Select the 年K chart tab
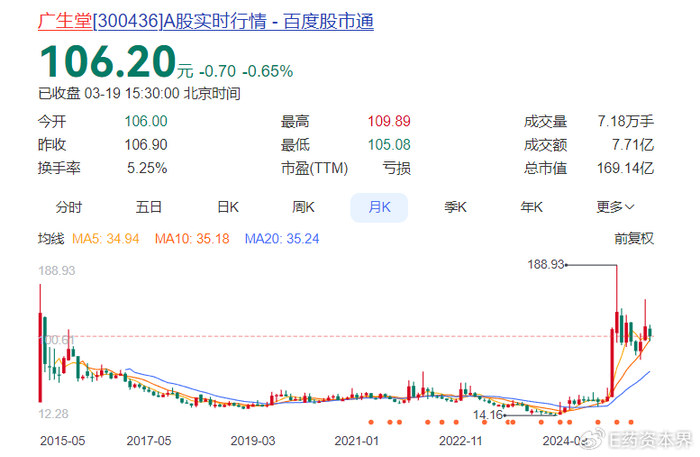The width and height of the screenshot is (700, 457). pyautogui.click(x=531, y=208)
